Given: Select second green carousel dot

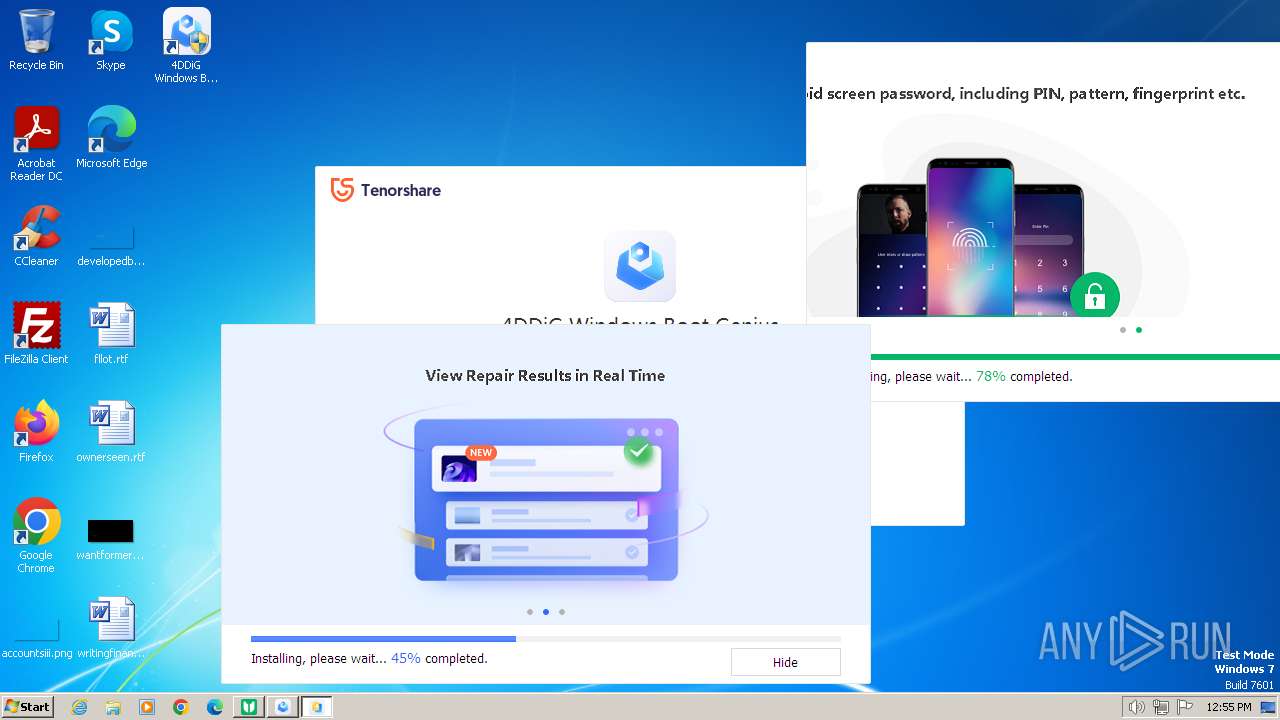Looking at the screenshot, I should (x=1139, y=330).
